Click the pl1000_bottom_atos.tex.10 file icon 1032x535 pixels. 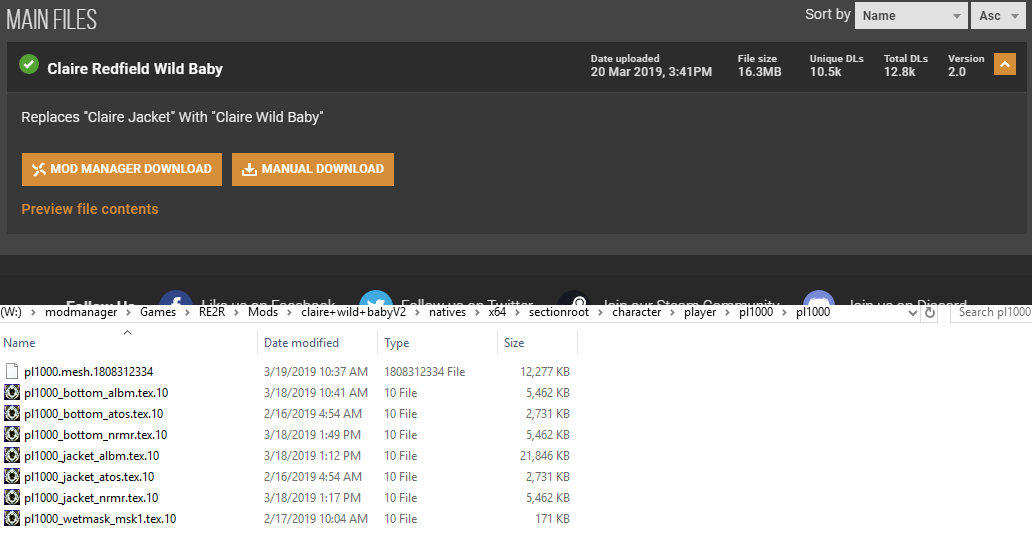[x=12, y=413]
